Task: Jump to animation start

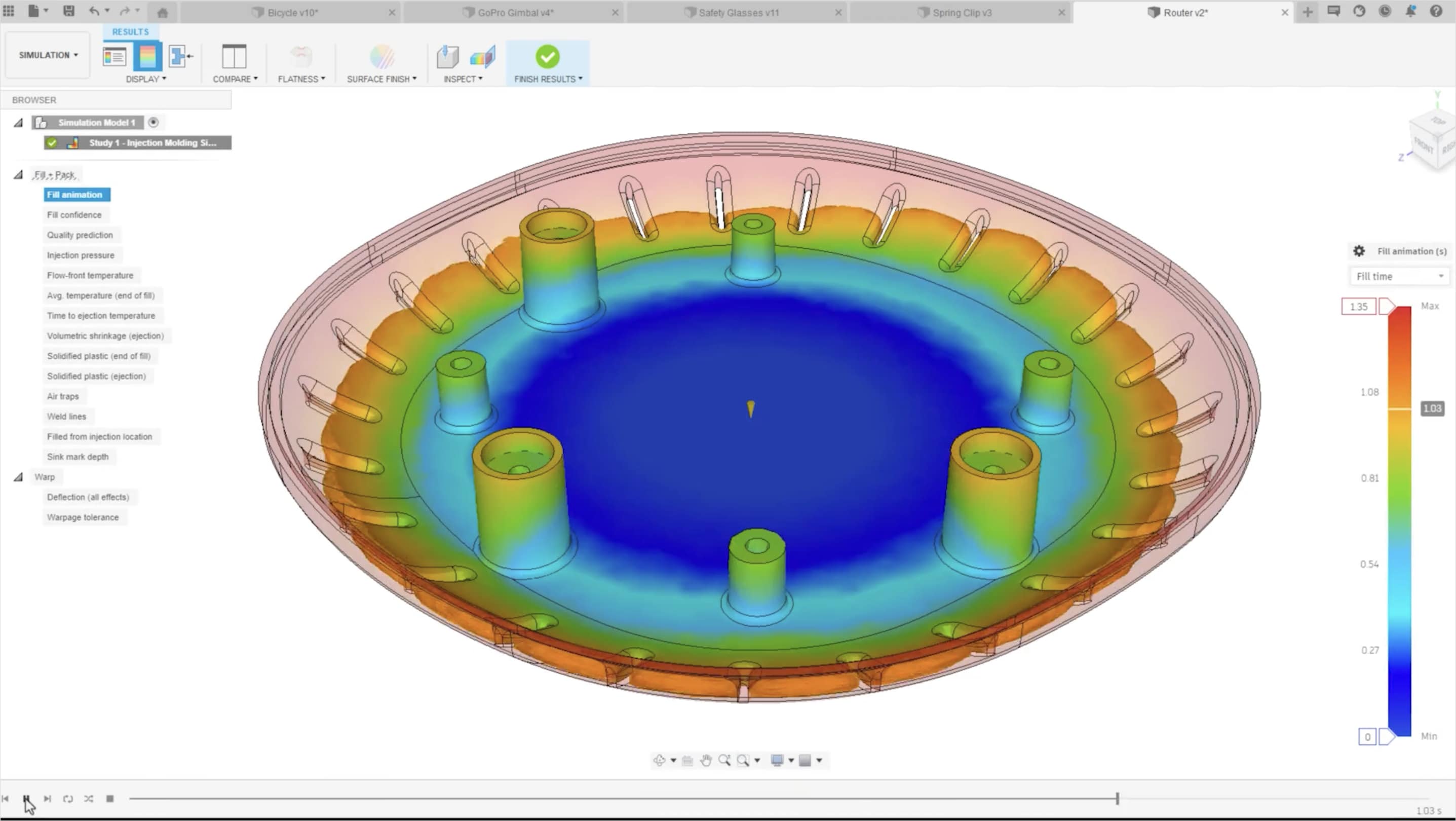Action: pyautogui.click(x=5, y=798)
